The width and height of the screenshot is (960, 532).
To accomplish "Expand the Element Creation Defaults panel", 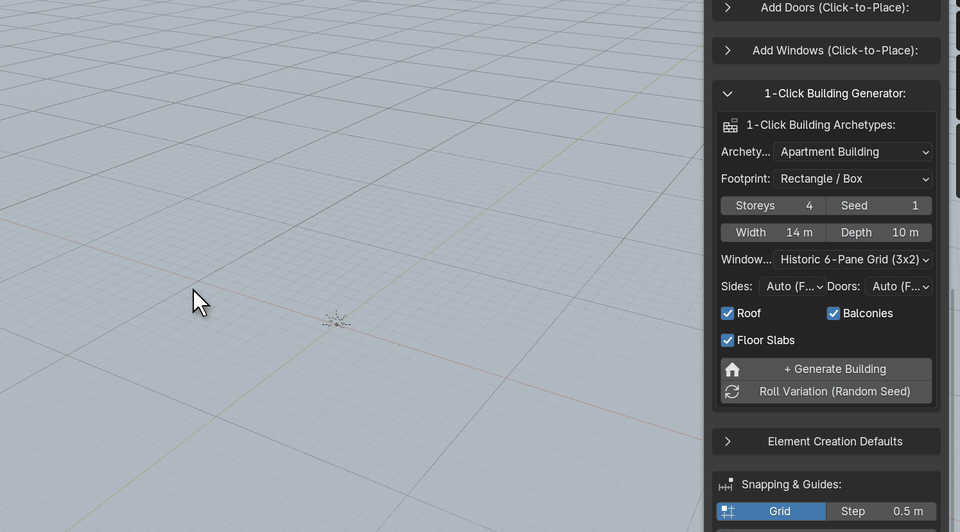I will coord(826,441).
